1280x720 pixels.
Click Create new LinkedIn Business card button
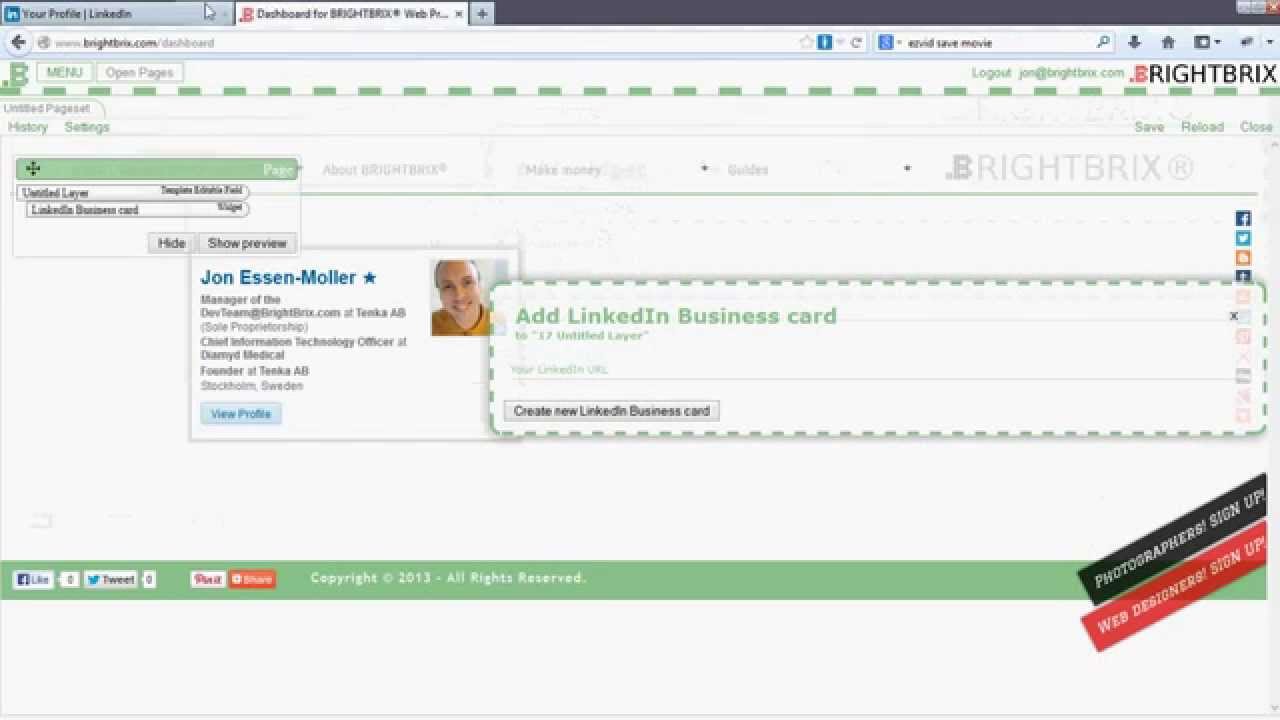point(611,411)
